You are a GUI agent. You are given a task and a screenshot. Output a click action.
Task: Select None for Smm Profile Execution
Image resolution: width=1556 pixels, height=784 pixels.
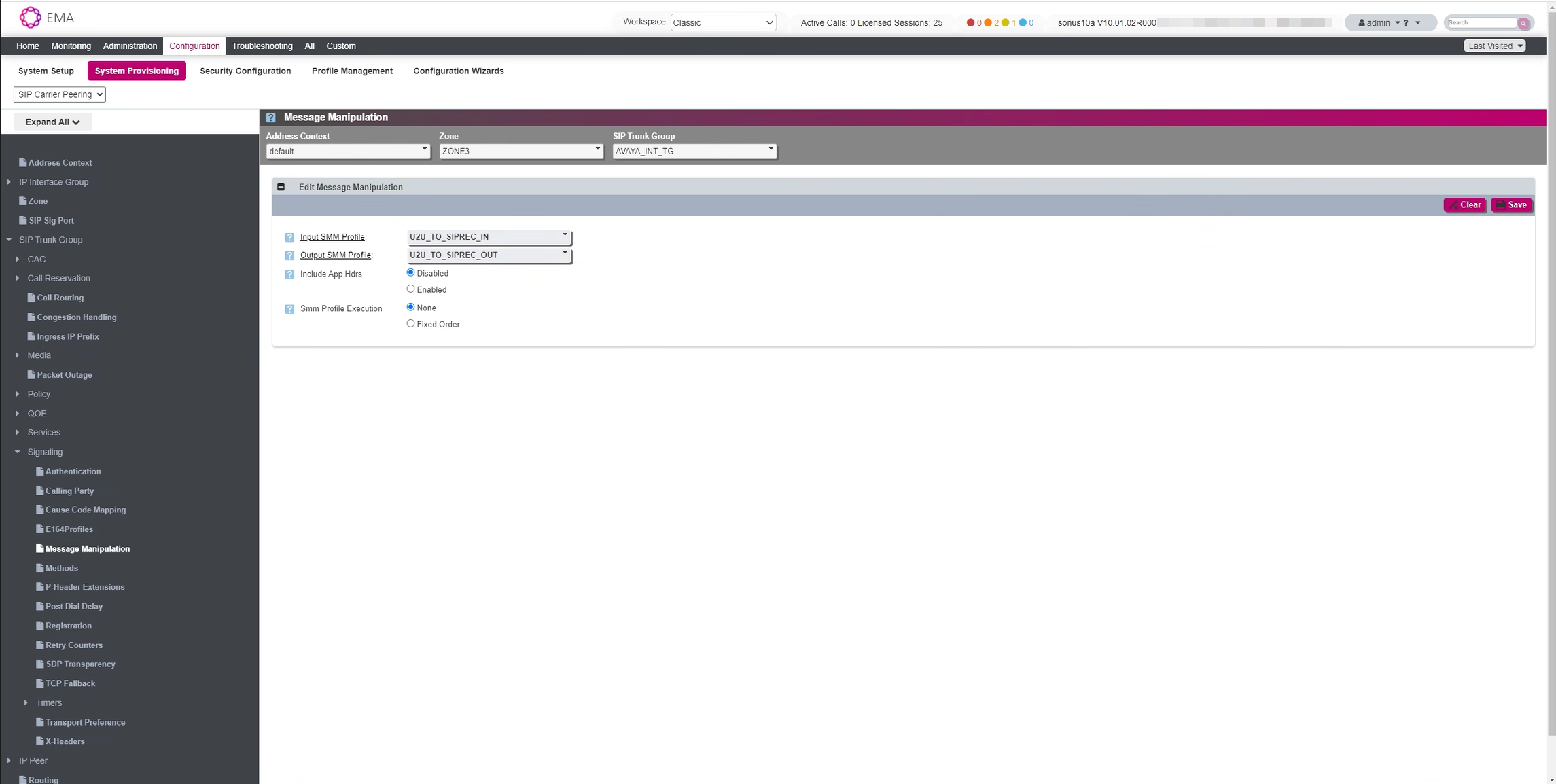click(x=410, y=307)
